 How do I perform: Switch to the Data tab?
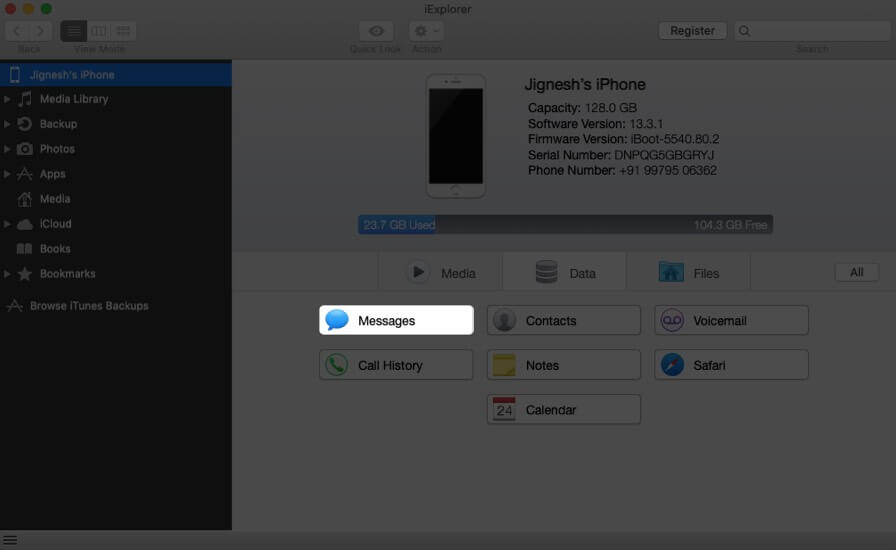click(565, 273)
